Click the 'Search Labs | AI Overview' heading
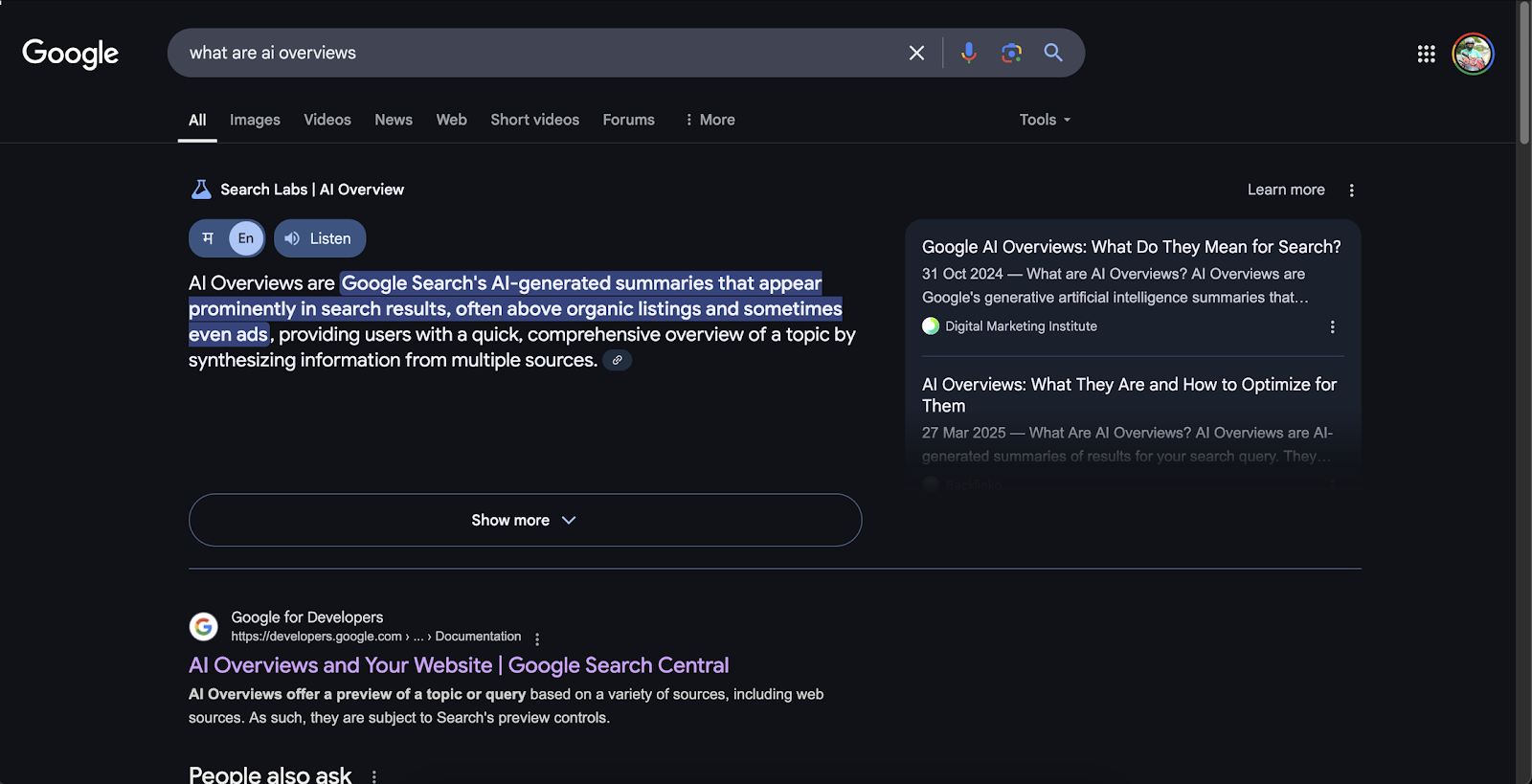The image size is (1532, 784). pos(312,190)
